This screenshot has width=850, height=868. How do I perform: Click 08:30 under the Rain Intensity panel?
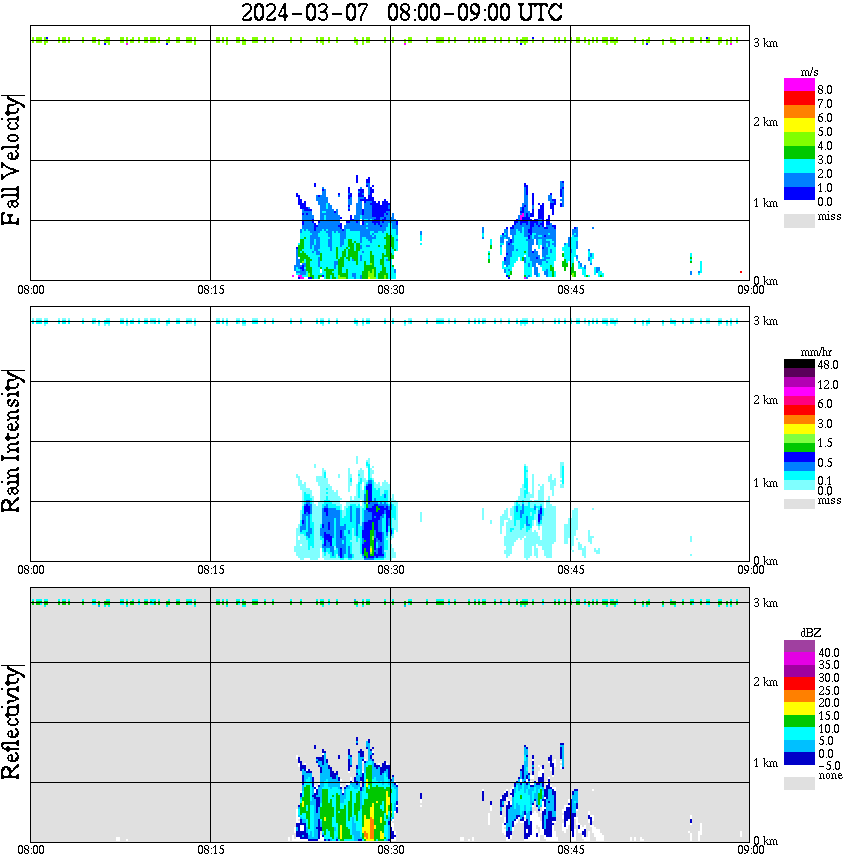pos(390,570)
